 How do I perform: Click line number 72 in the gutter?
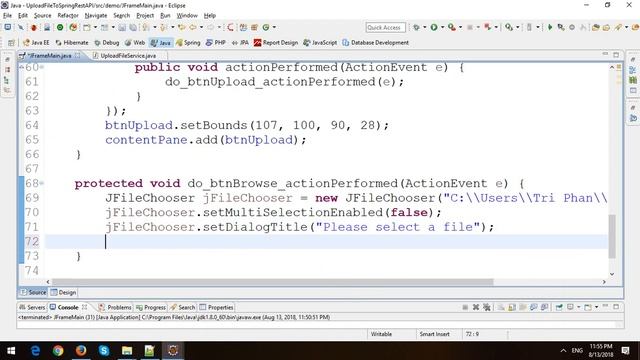point(32,242)
